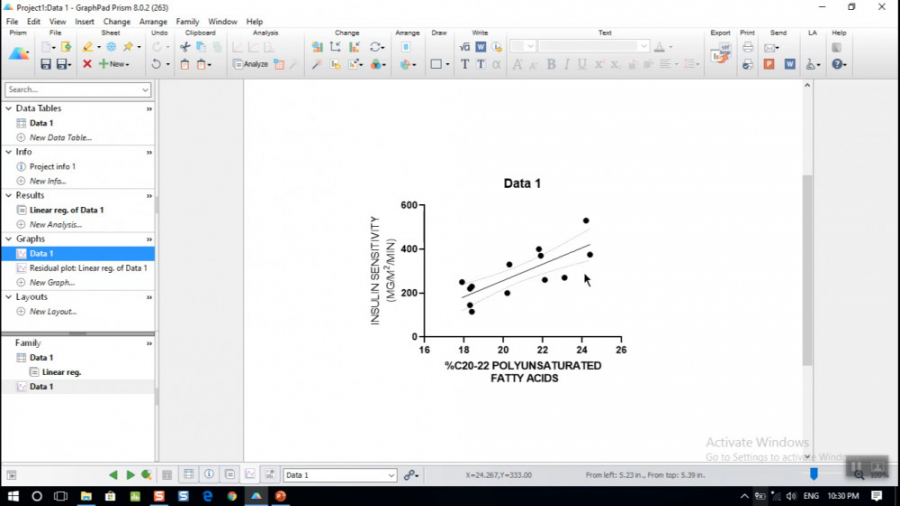Screen dimensions: 900x506
Task: Click the Change graph type icon
Action: (x=317, y=47)
